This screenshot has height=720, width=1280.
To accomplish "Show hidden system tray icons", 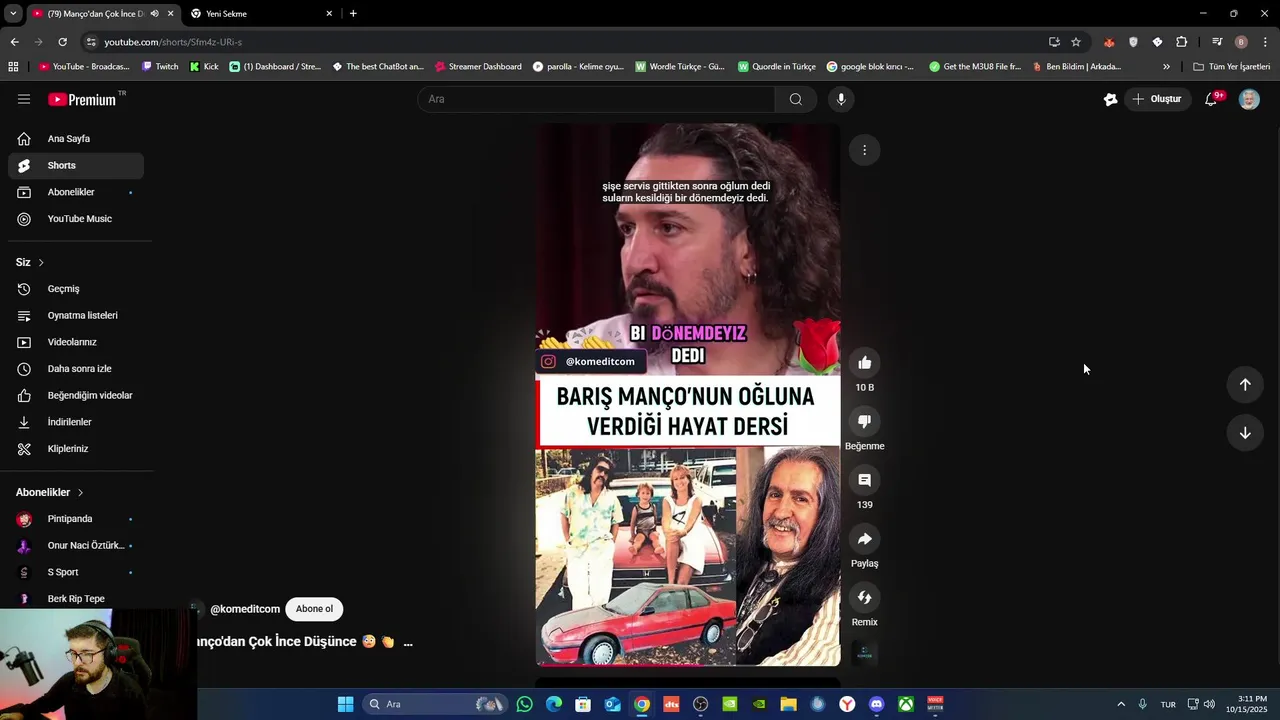I will click(1121, 704).
